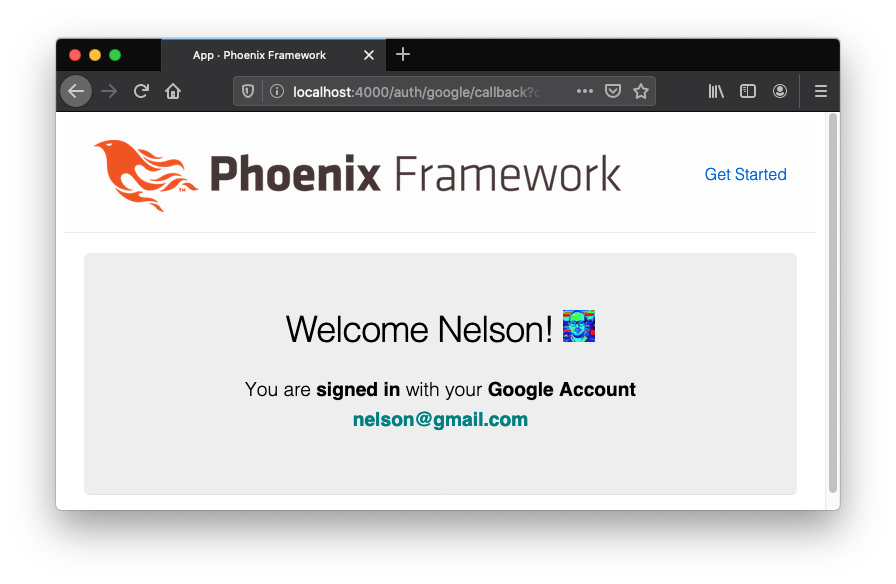
Task: Click the Phoenix Framework logo
Action: pyautogui.click(x=358, y=174)
